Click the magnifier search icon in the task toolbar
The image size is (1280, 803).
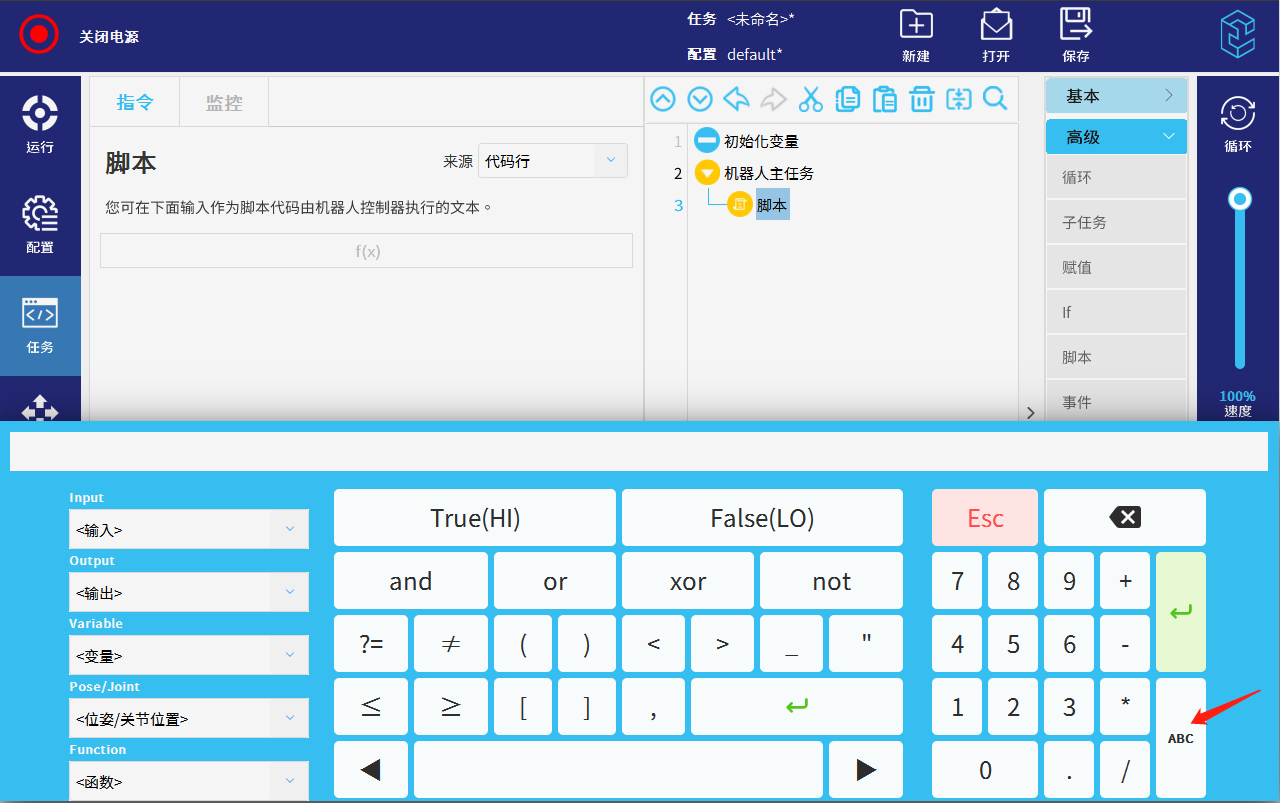[x=995, y=99]
